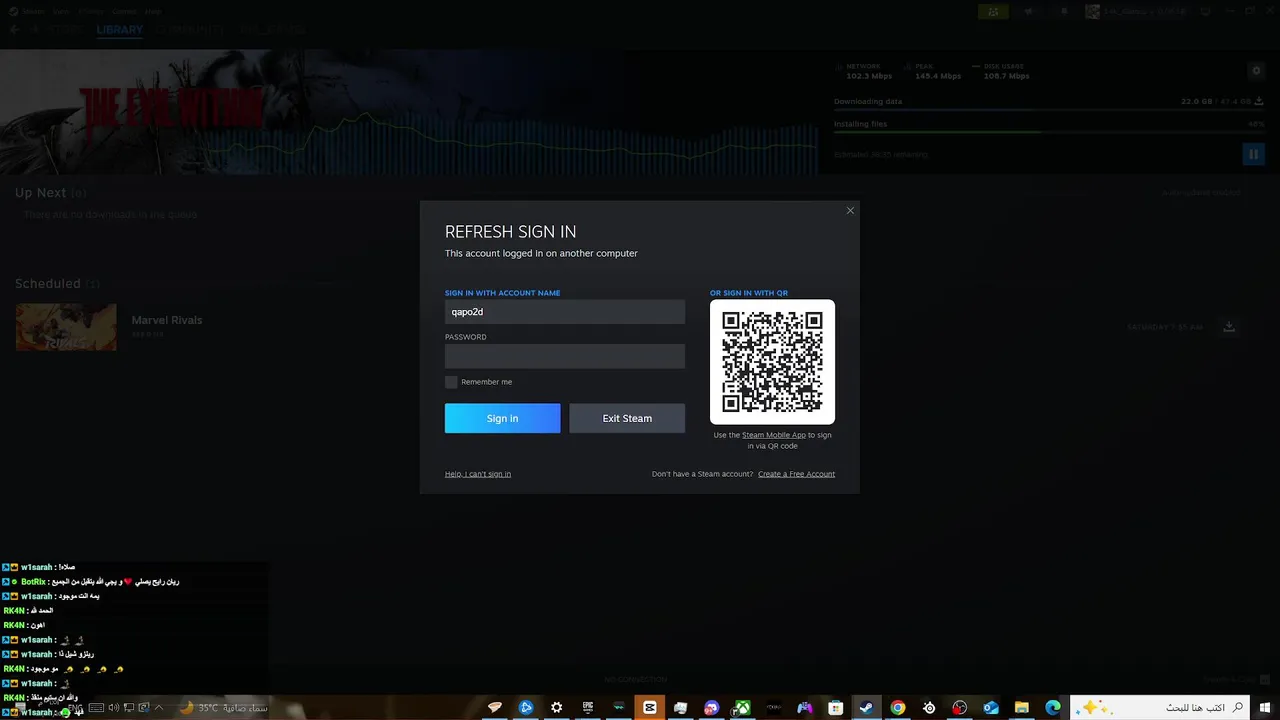Click the Downloading data progress bar
Image resolution: width=1280 pixels, height=720 pixels.
pos(1049,109)
